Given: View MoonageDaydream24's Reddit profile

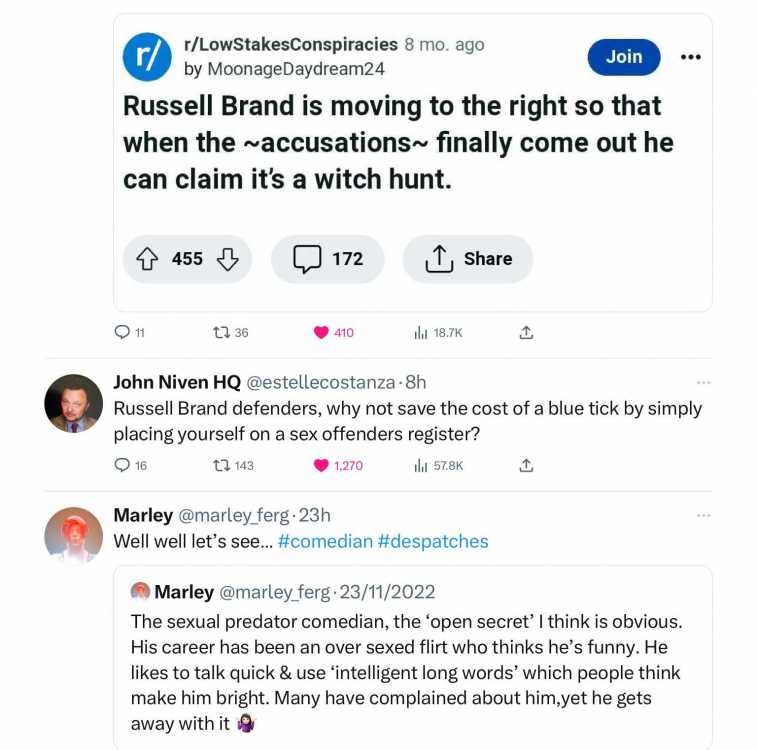Looking at the screenshot, I should point(295,69).
